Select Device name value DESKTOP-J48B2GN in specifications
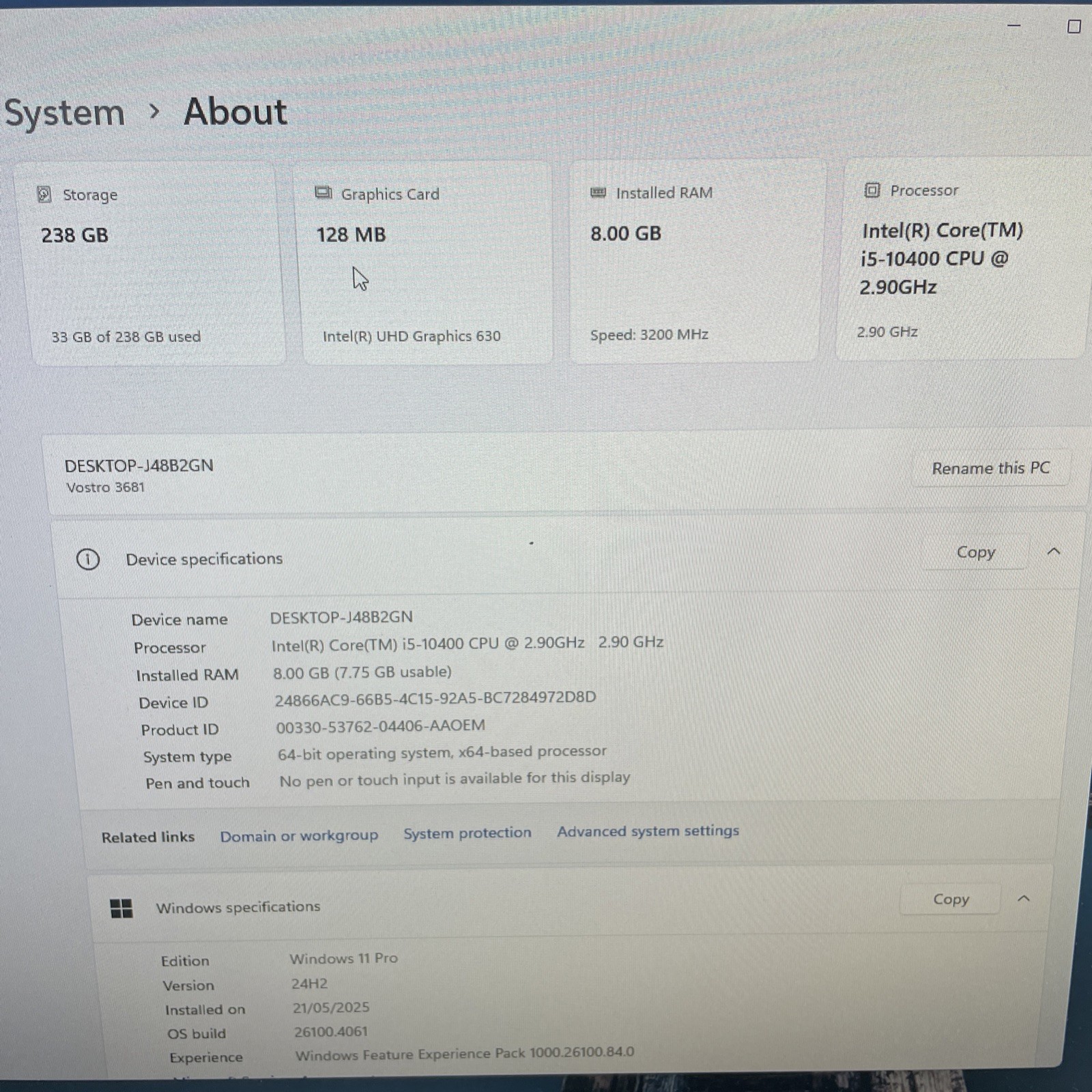This screenshot has width=1092, height=1092. (x=341, y=617)
